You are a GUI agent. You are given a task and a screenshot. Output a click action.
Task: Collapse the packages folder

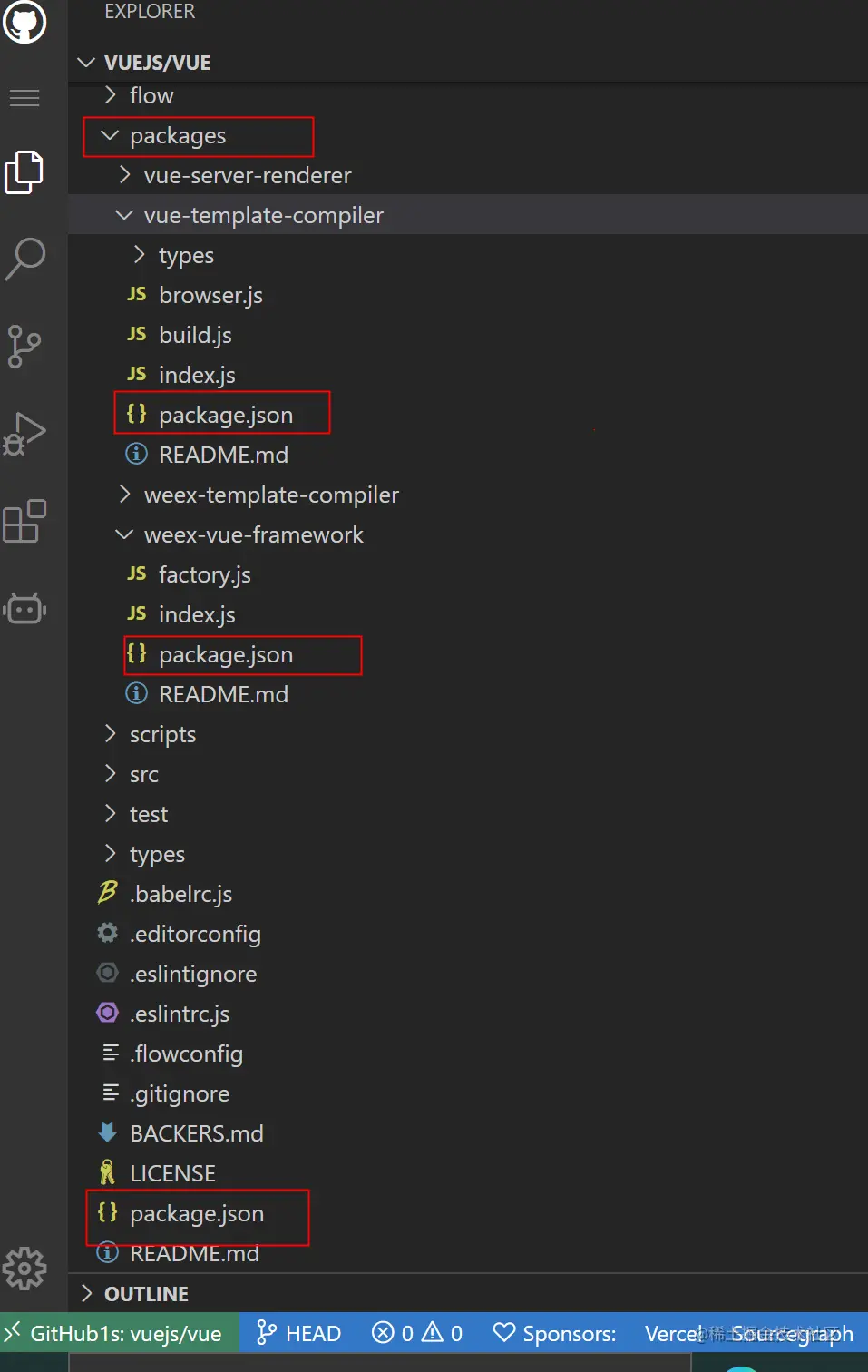468,135
